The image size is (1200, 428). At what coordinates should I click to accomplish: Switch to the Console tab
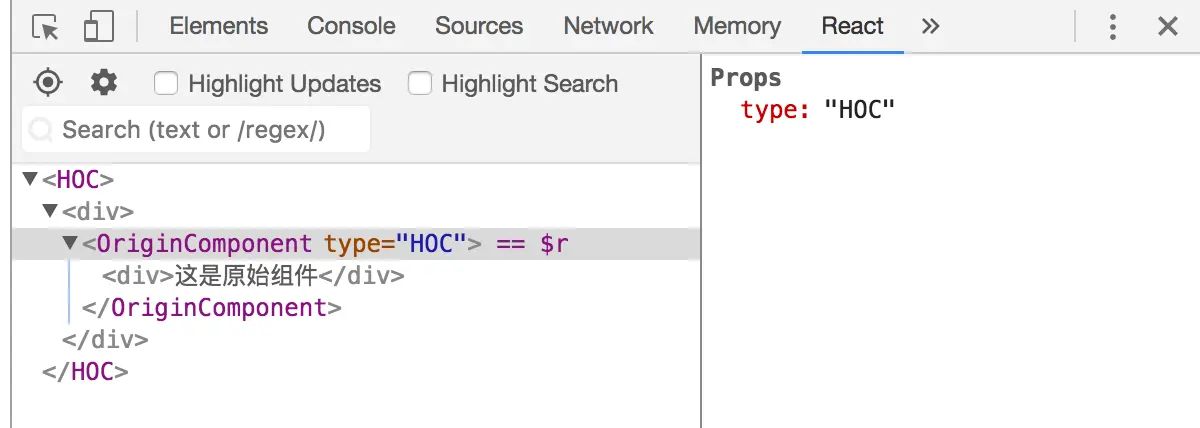click(x=351, y=27)
